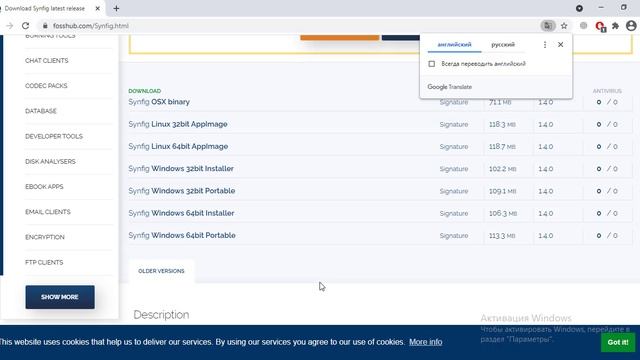The image size is (640, 360).
Task: Open the red Opera-style extension icon
Action: tap(600, 26)
